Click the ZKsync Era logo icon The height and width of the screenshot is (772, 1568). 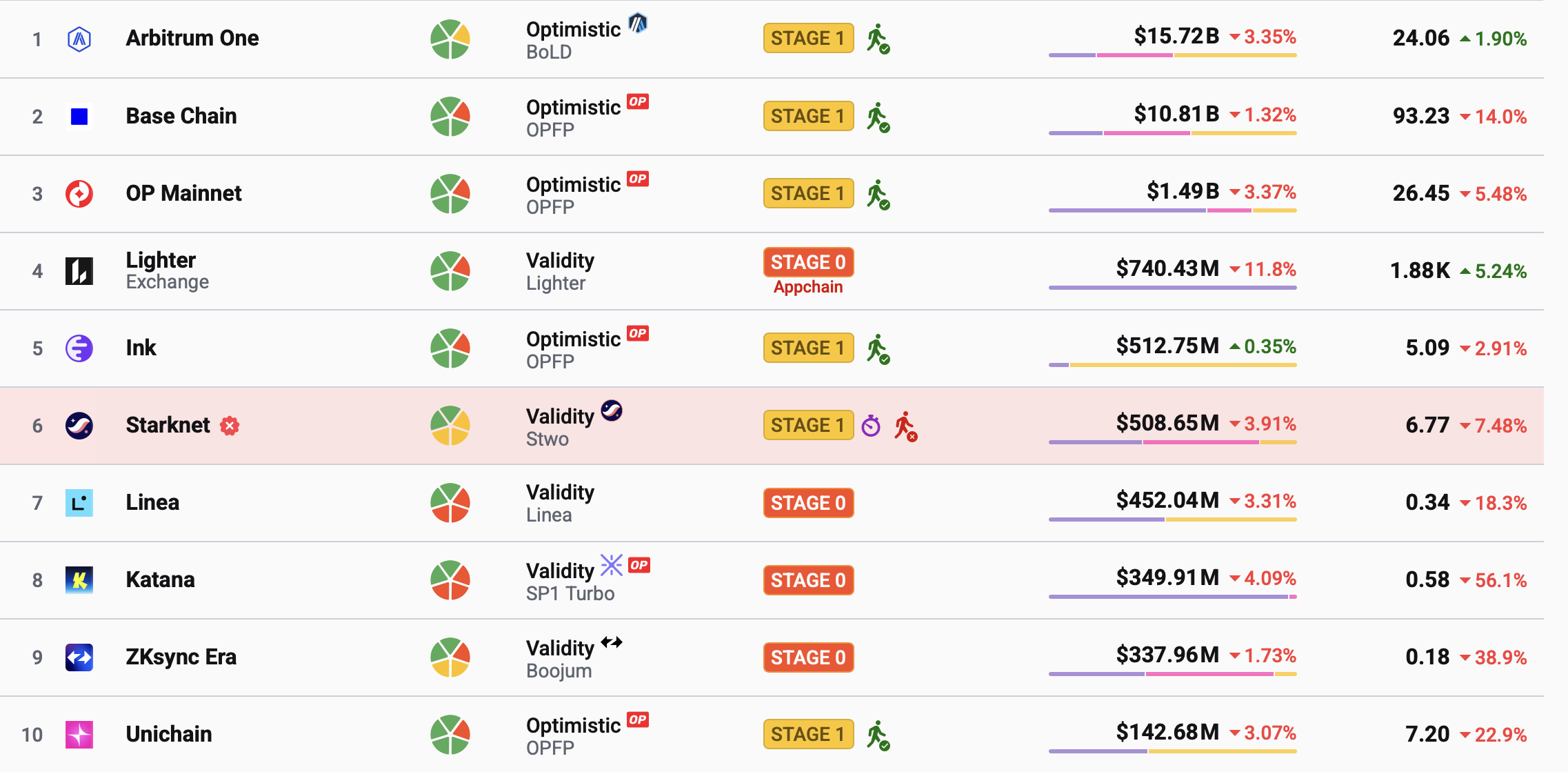point(79,657)
